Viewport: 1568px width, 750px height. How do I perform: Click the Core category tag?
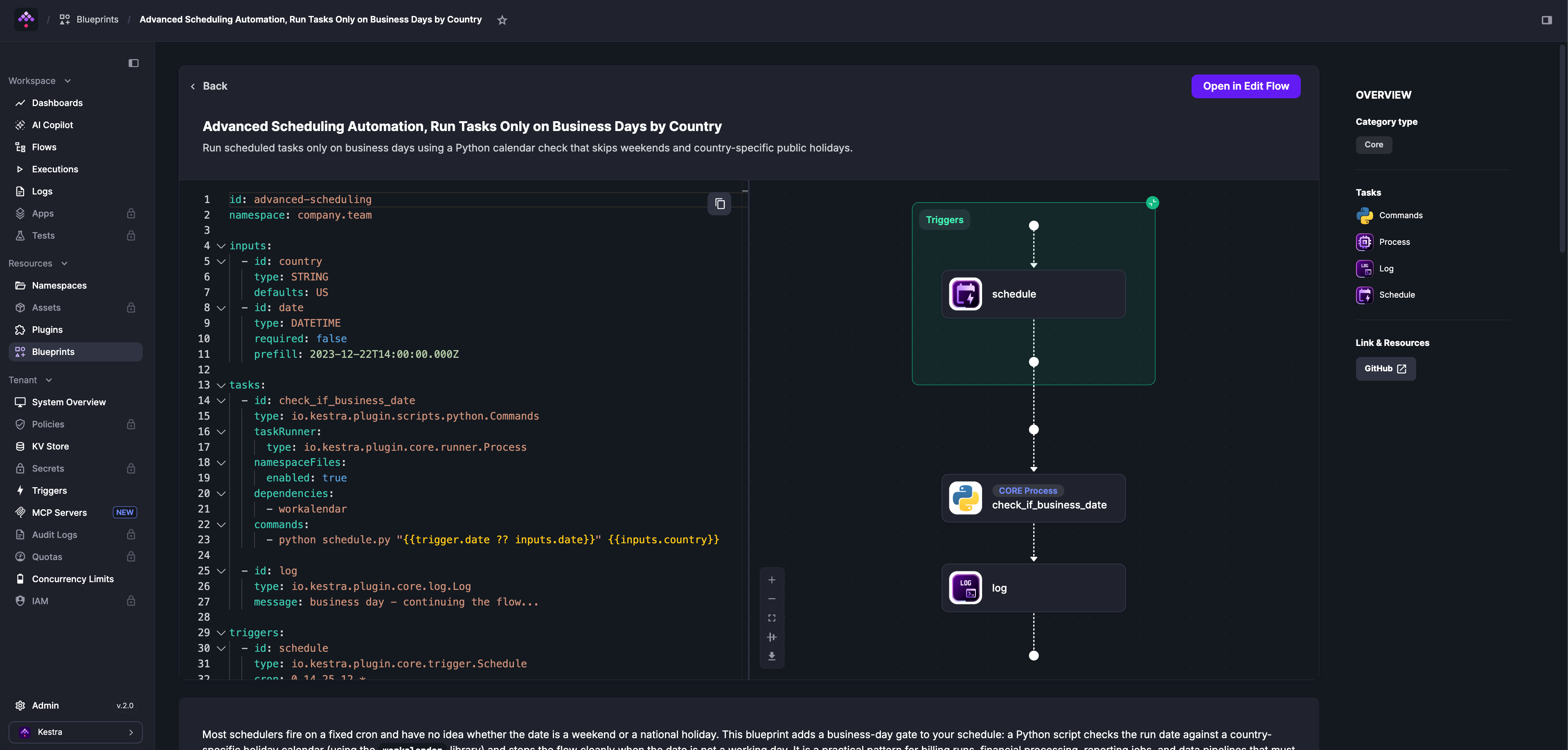tap(1374, 145)
